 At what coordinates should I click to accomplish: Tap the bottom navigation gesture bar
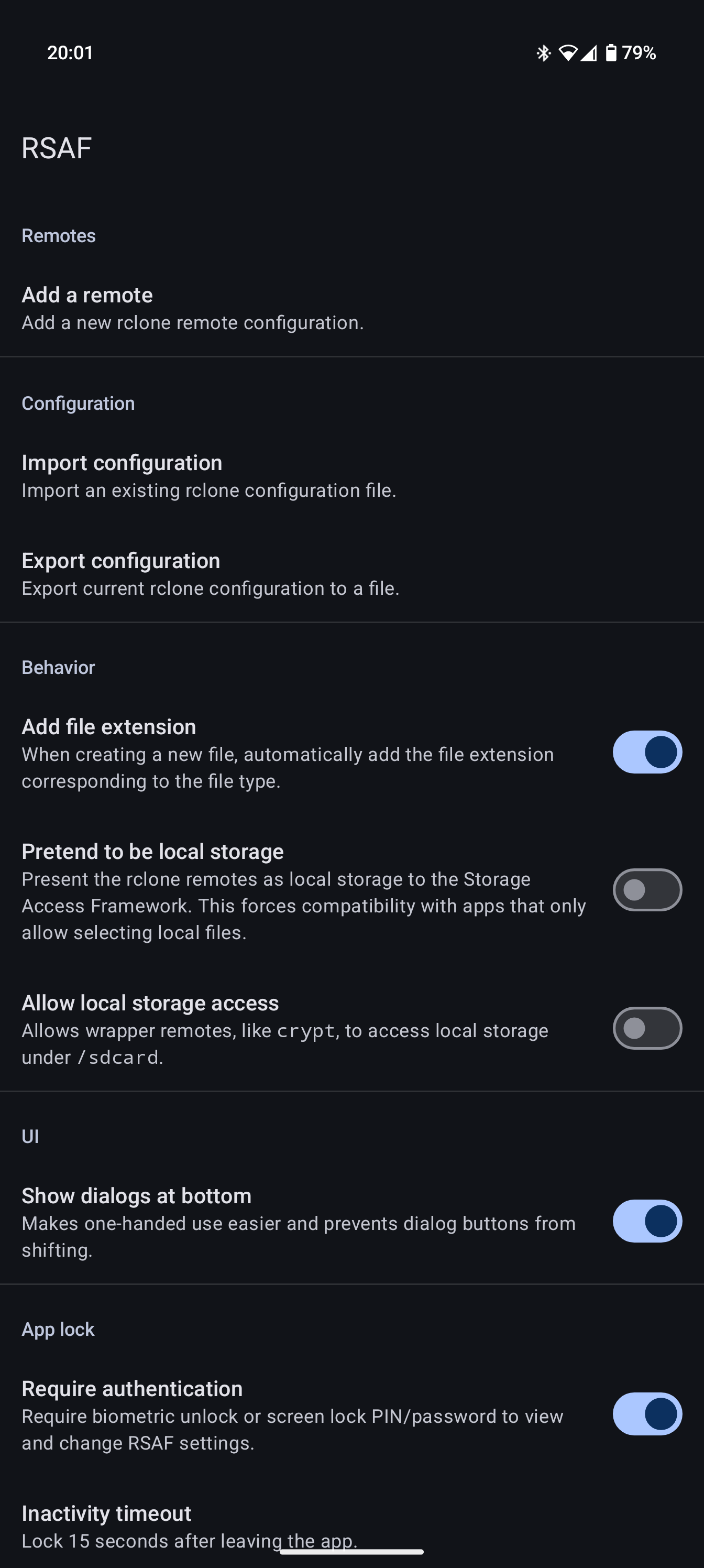click(x=351, y=1552)
